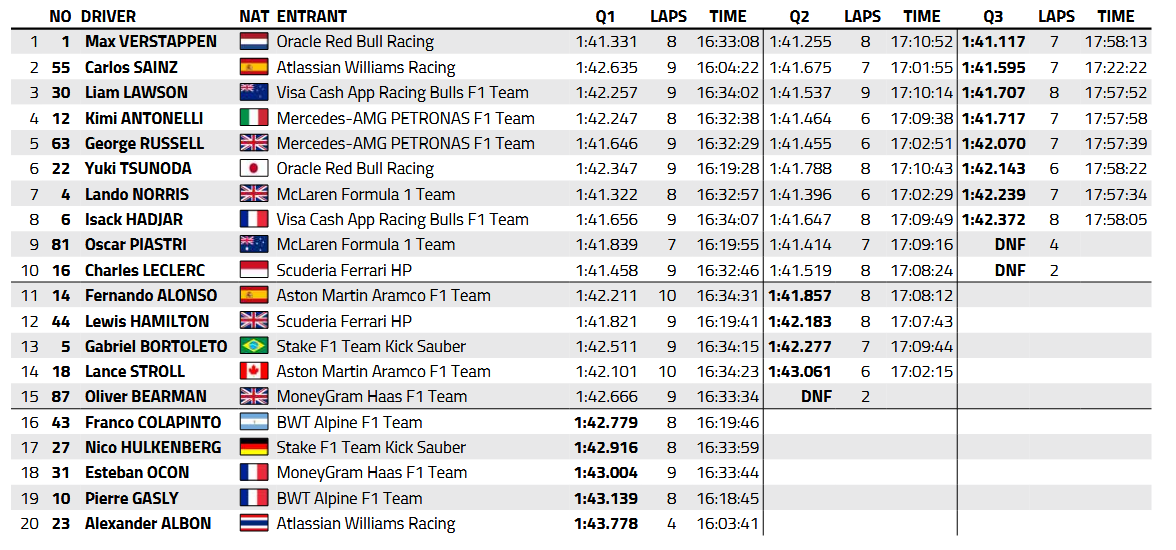Image resolution: width=1176 pixels, height=550 pixels.
Task: Click Albon's Q1 time 1:43.778
Action: tap(606, 524)
